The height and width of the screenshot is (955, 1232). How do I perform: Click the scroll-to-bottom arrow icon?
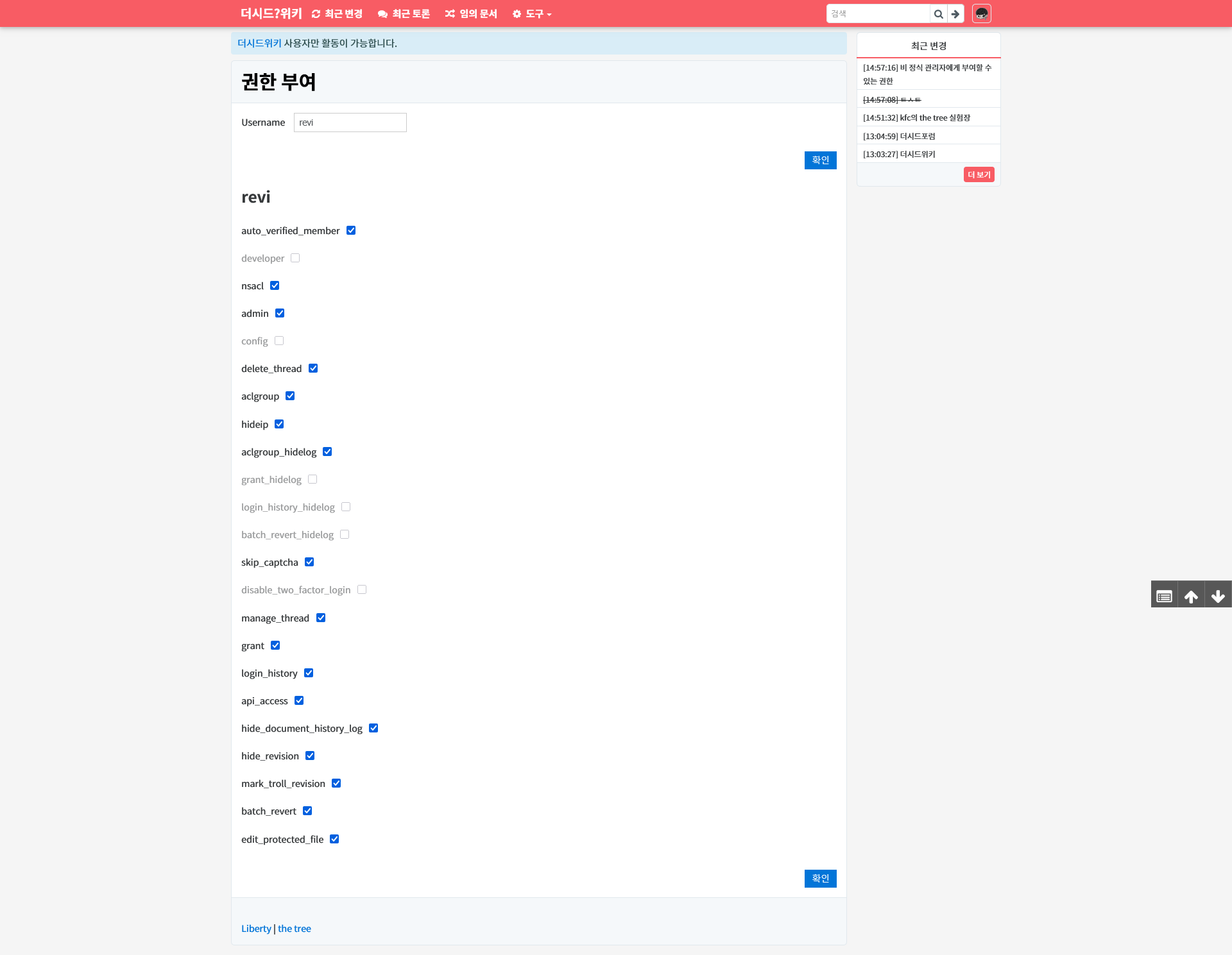point(1218,595)
